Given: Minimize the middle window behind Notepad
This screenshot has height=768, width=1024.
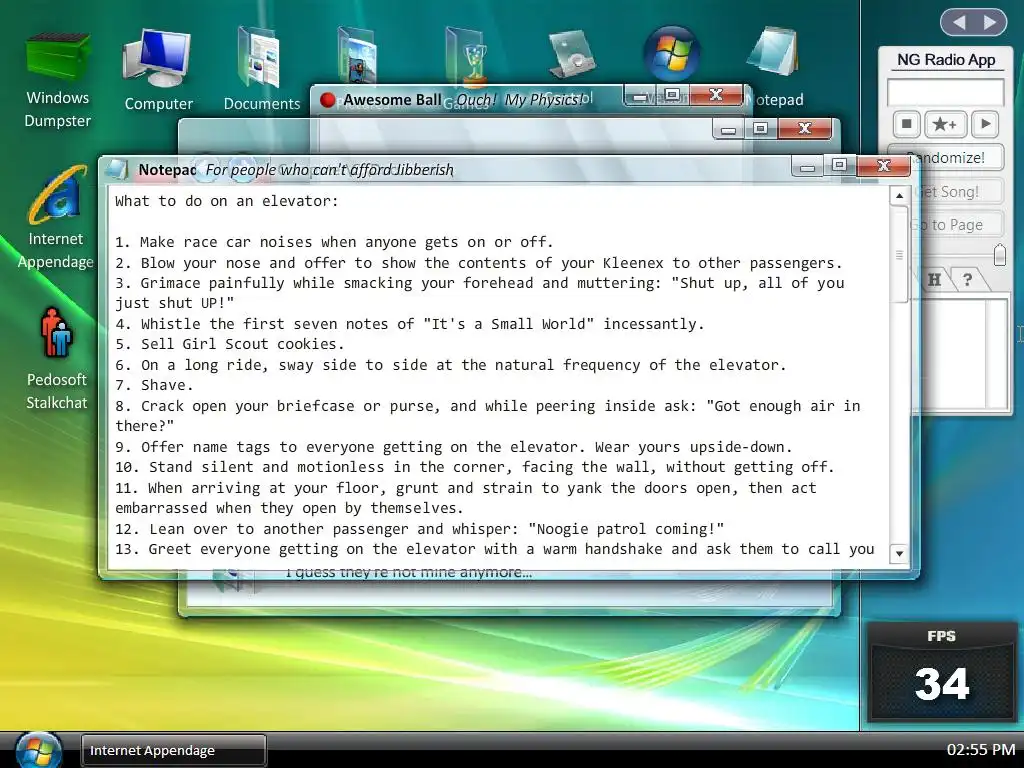Looking at the screenshot, I should click(x=729, y=130).
